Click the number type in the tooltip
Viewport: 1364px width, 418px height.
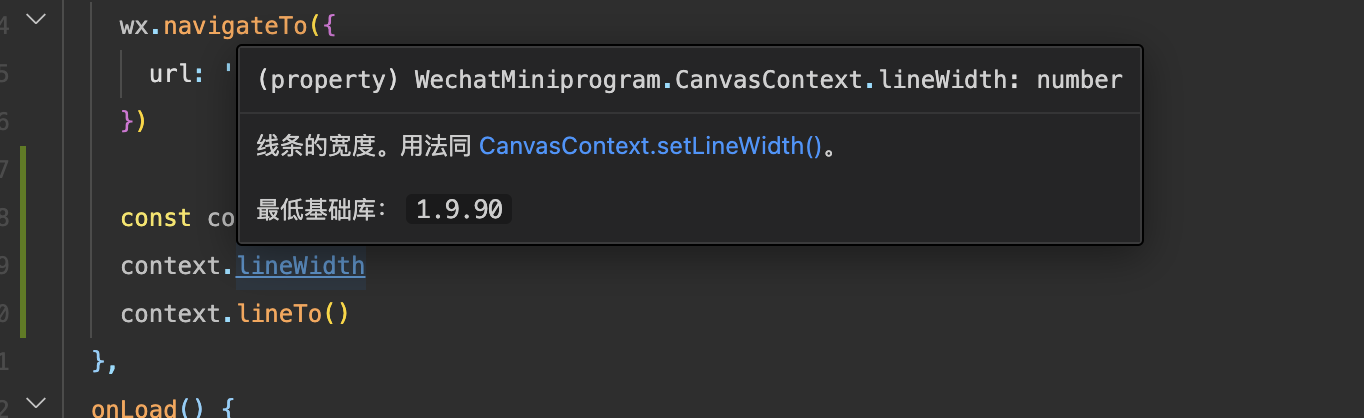[1079, 80]
